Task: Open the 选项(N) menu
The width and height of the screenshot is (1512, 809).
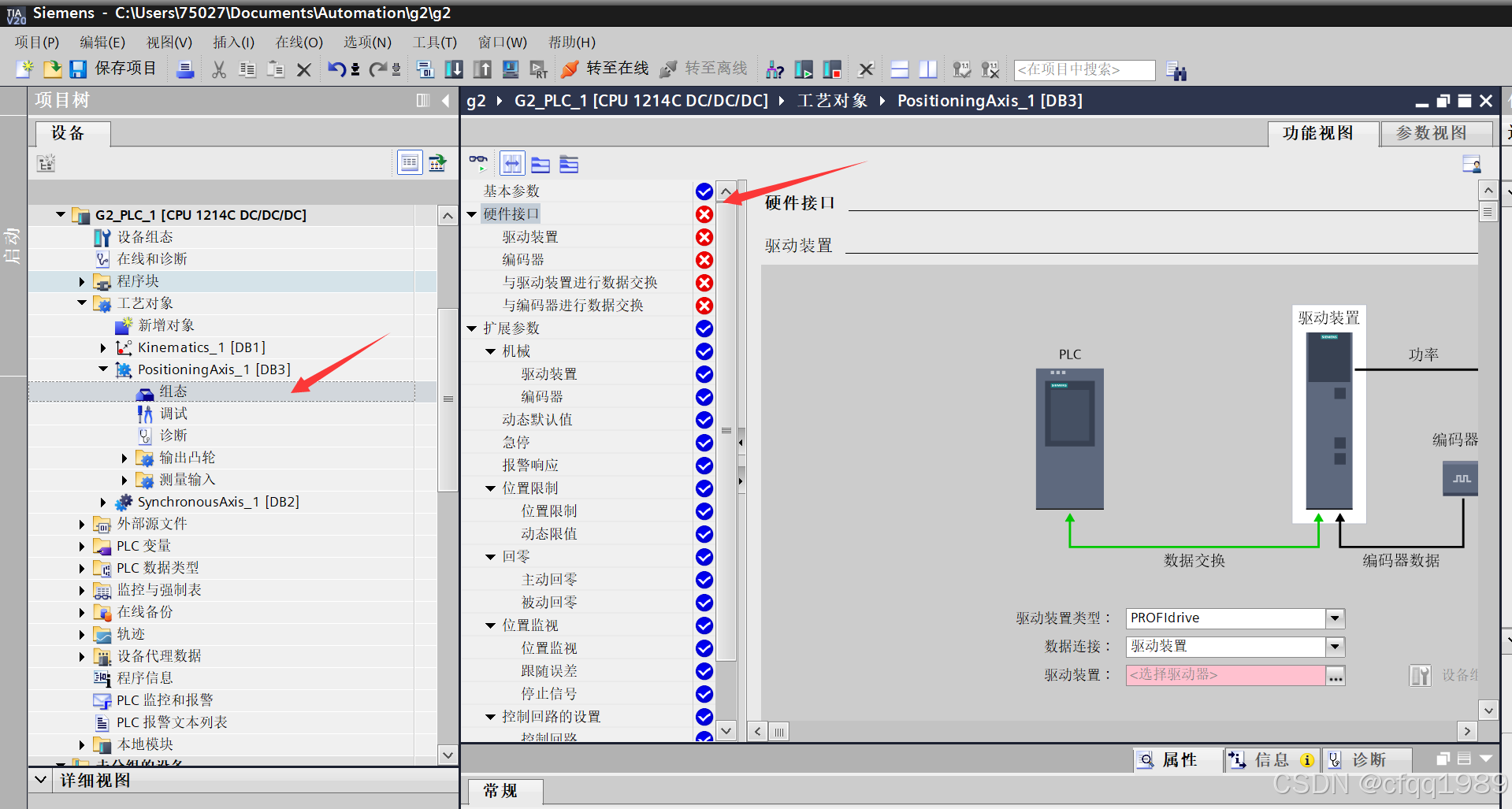Action: (367, 43)
